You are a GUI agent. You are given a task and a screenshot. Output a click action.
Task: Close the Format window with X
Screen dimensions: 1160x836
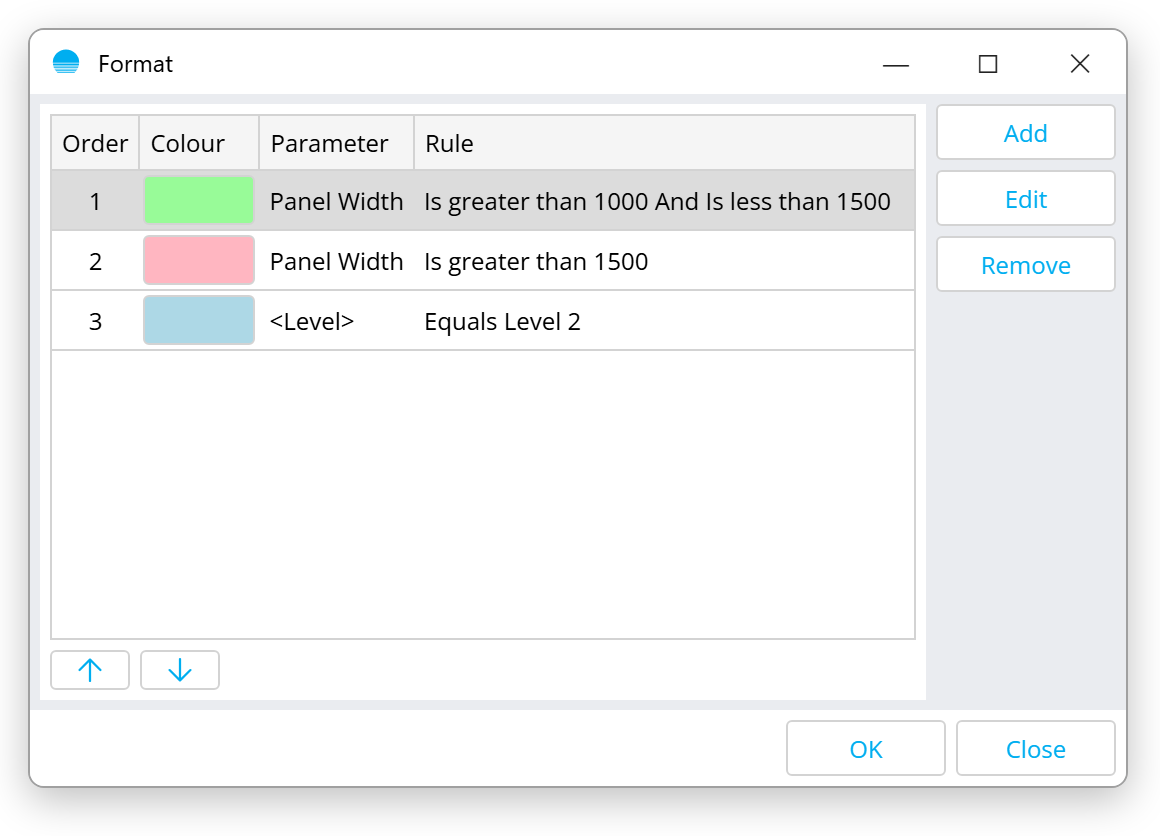(x=1079, y=64)
